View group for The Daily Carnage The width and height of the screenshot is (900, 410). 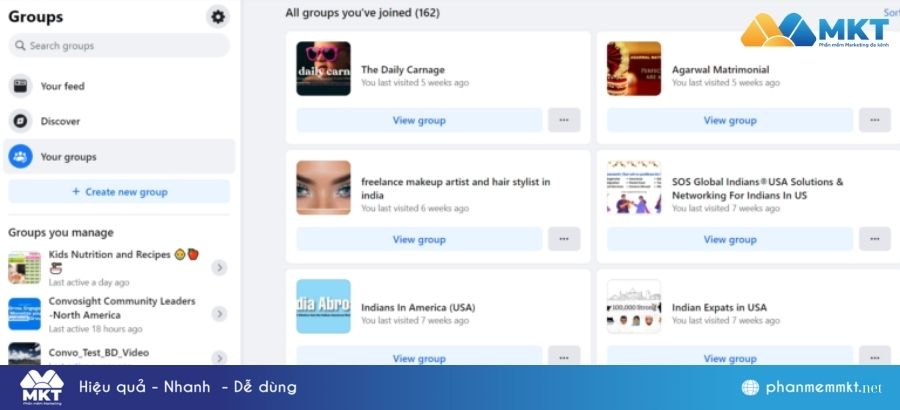419,120
